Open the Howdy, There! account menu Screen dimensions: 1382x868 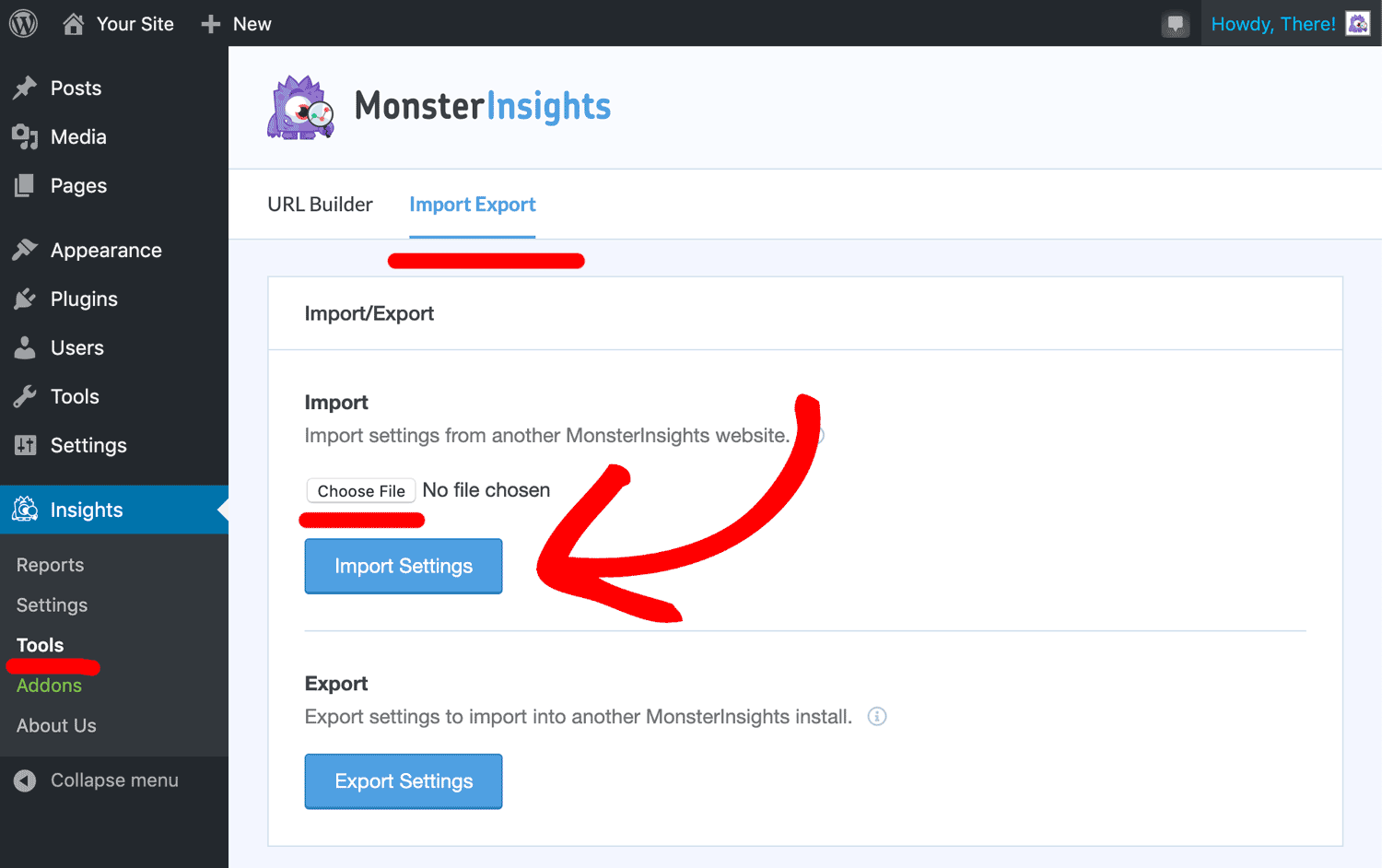[1274, 23]
